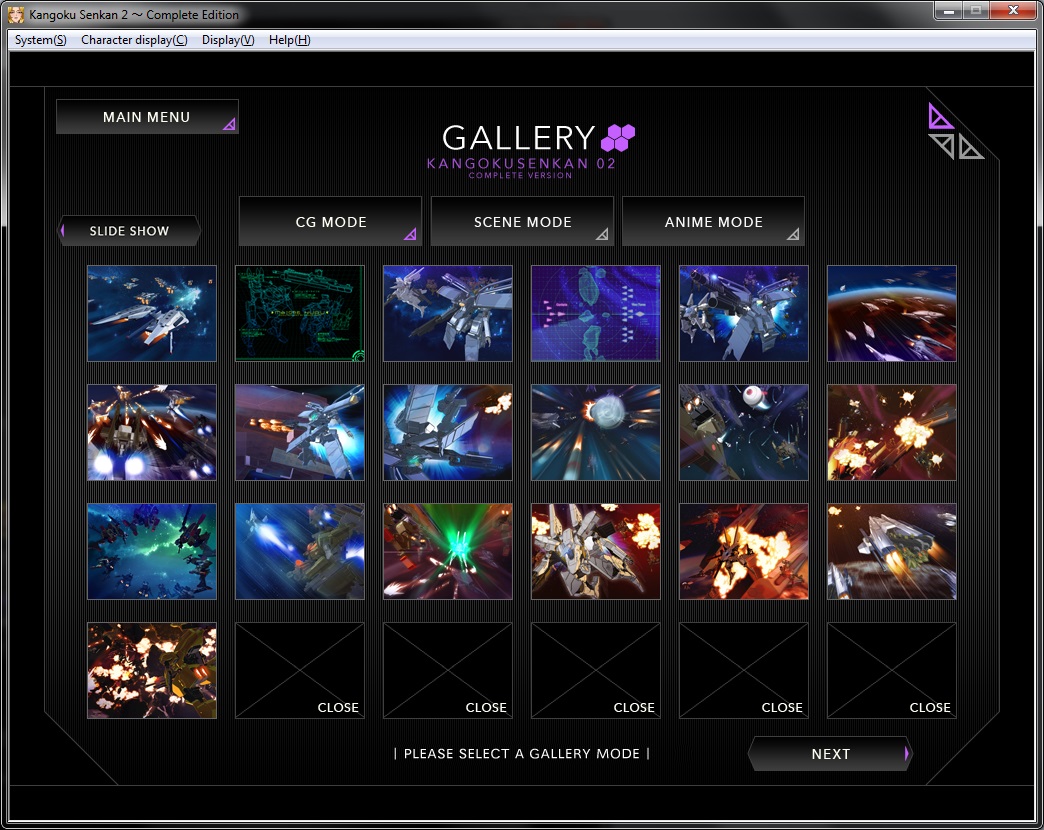Image resolution: width=1044 pixels, height=830 pixels.
Task: Open white spaceship fleet thumbnail
Action: 152,313
